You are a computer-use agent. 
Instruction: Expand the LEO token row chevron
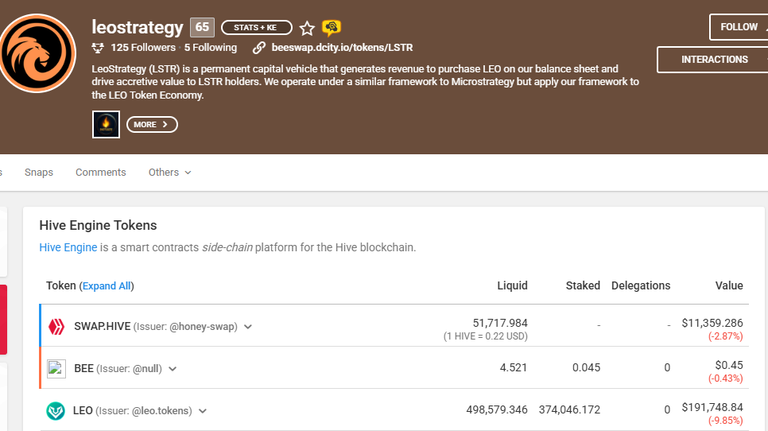pos(202,411)
